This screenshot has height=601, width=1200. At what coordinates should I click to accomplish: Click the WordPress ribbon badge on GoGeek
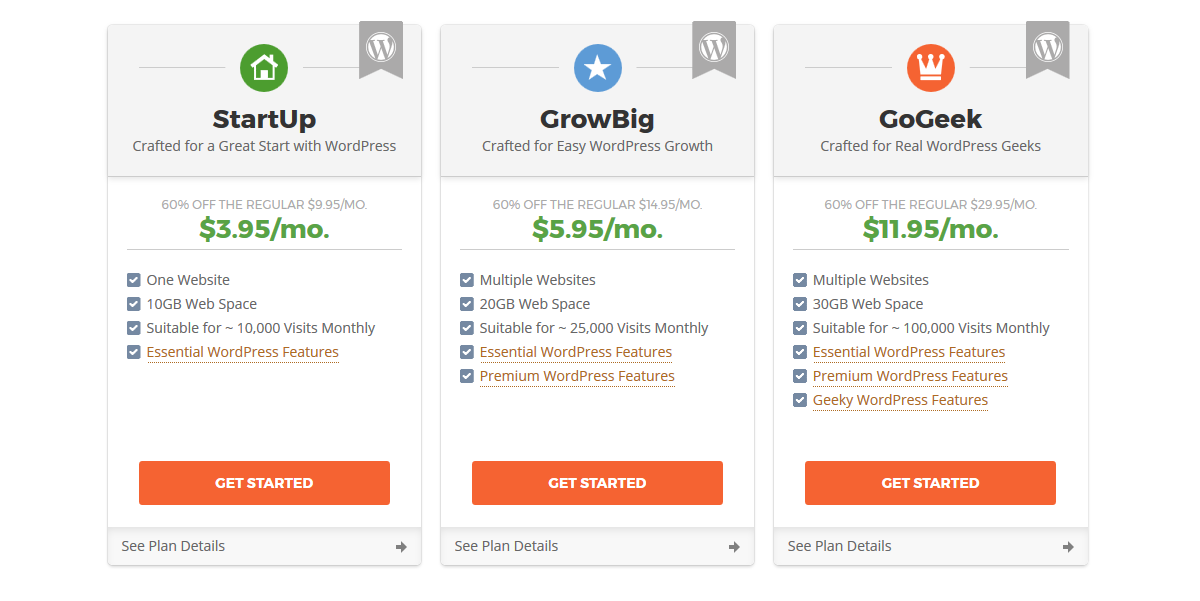click(x=1047, y=50)
